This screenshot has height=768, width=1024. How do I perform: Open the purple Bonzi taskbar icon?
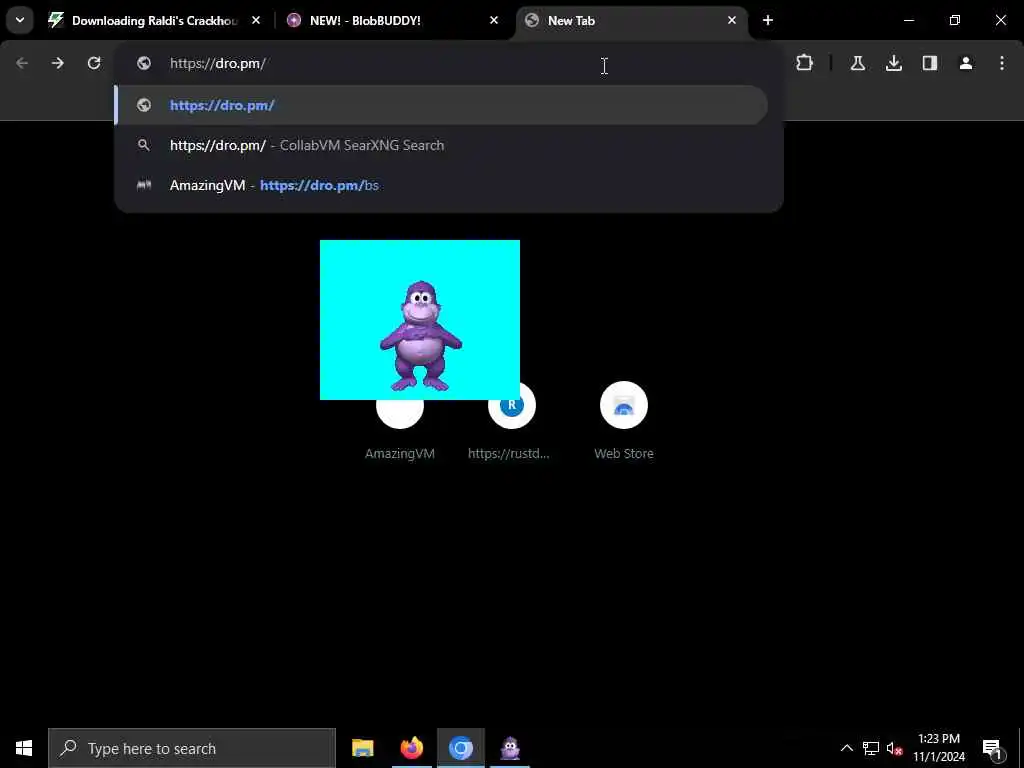pyautogui.click(x=510, y=748)
